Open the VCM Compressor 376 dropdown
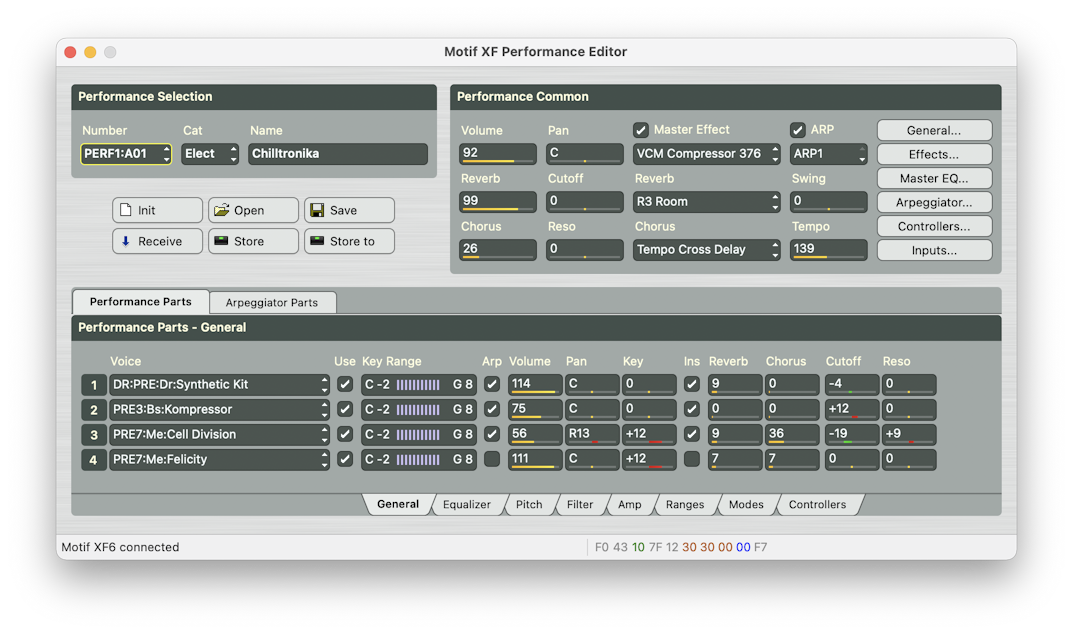Viewport: 1073px width, 634px height. (x=707, y=154)
